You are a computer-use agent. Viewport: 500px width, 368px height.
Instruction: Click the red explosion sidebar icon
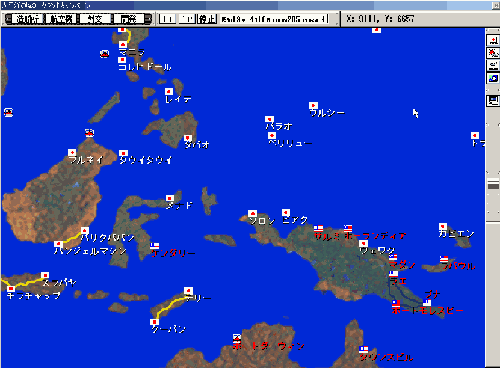493,53
